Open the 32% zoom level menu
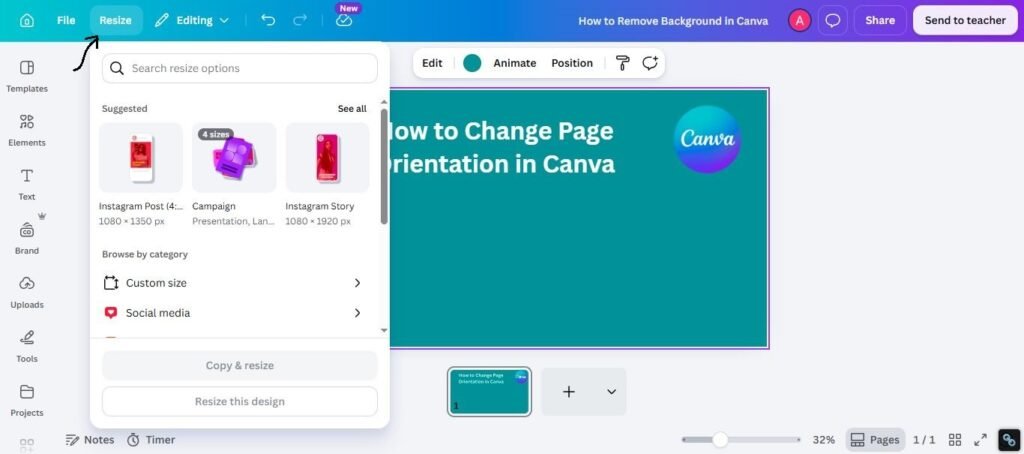 pos(824,440)
